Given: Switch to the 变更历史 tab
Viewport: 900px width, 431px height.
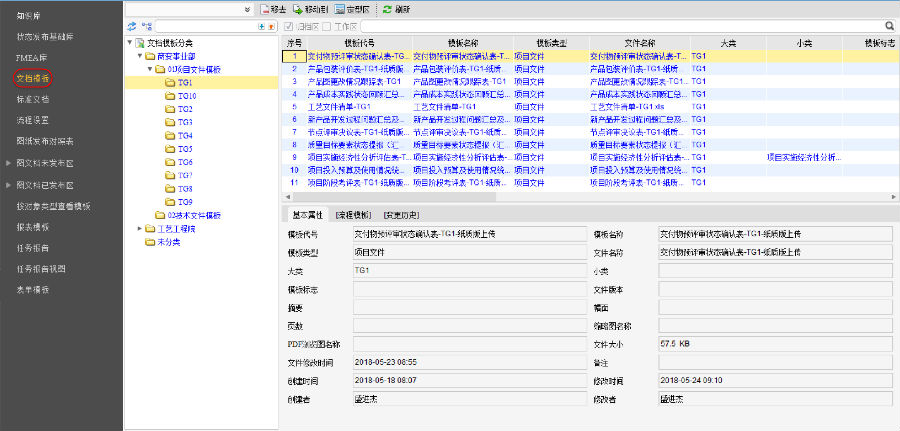Looking at the screenshot, I should point(403,214).
